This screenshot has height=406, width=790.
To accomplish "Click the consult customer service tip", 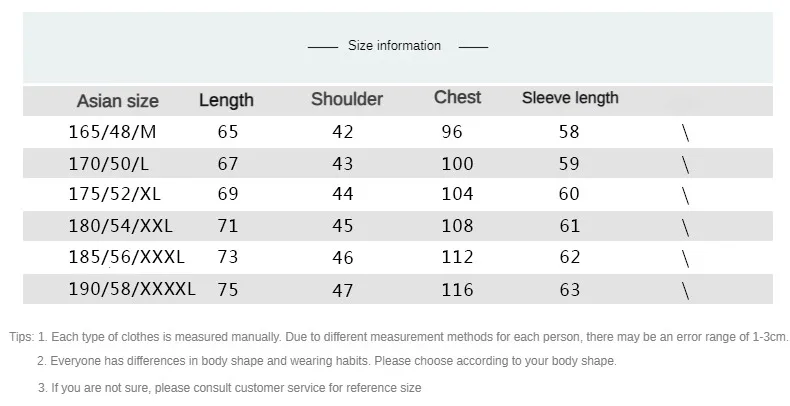I will [x=230, y=388].
